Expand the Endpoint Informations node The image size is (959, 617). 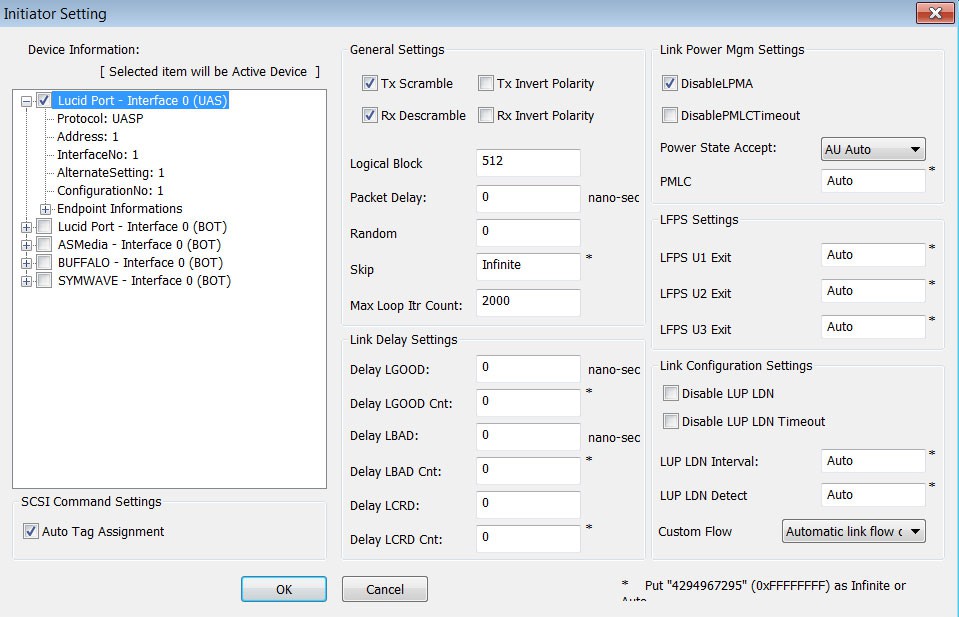[x=45, y=209]
